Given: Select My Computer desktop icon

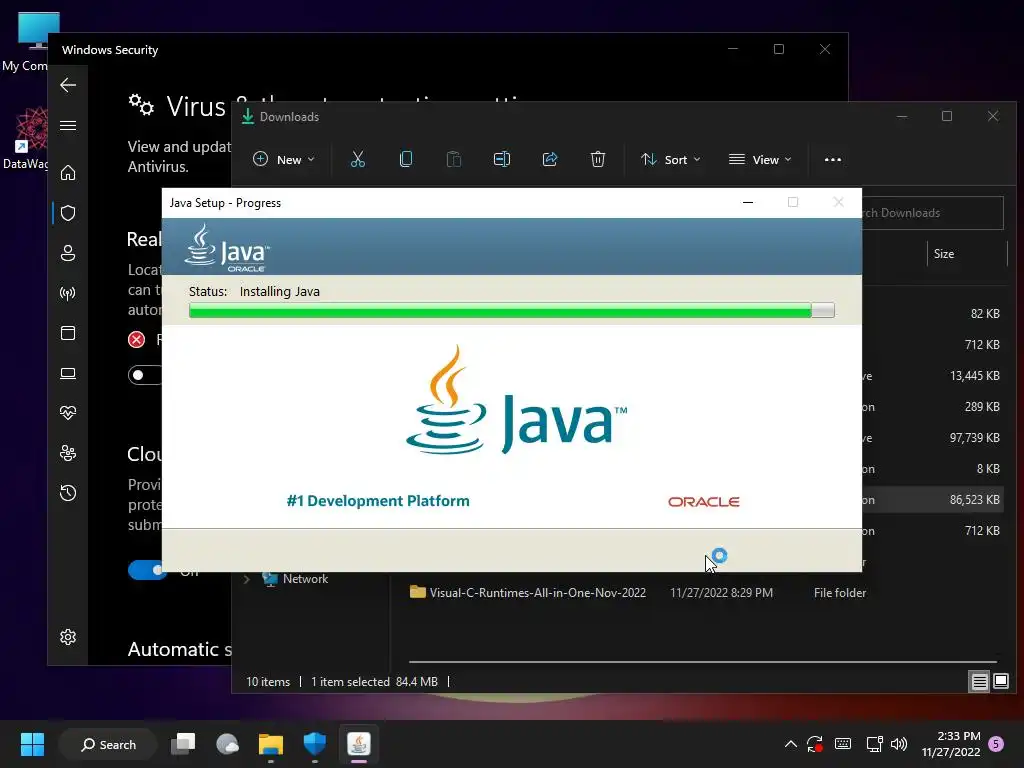Looking at the screenshot, I should 26,42.
